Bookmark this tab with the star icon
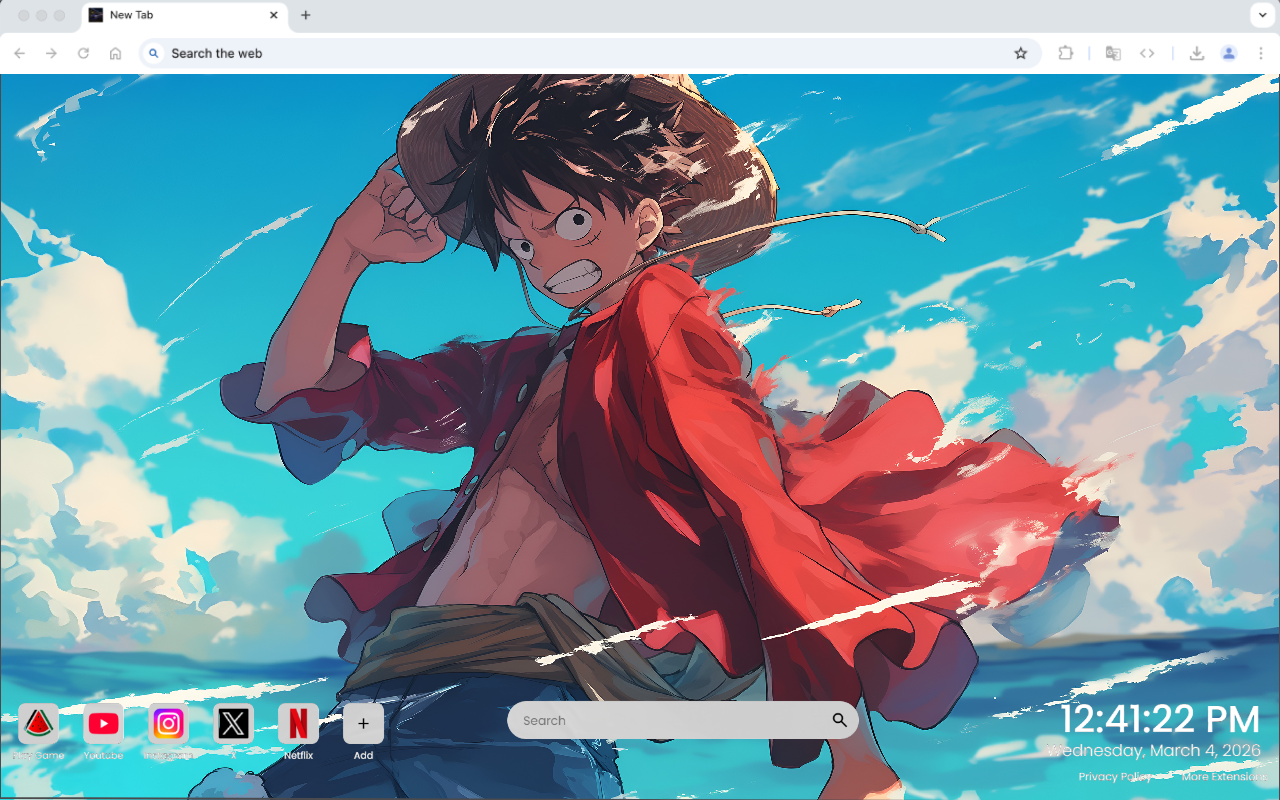Image resolution: width=1280 pixels, height=800 pixels. 1021,53
